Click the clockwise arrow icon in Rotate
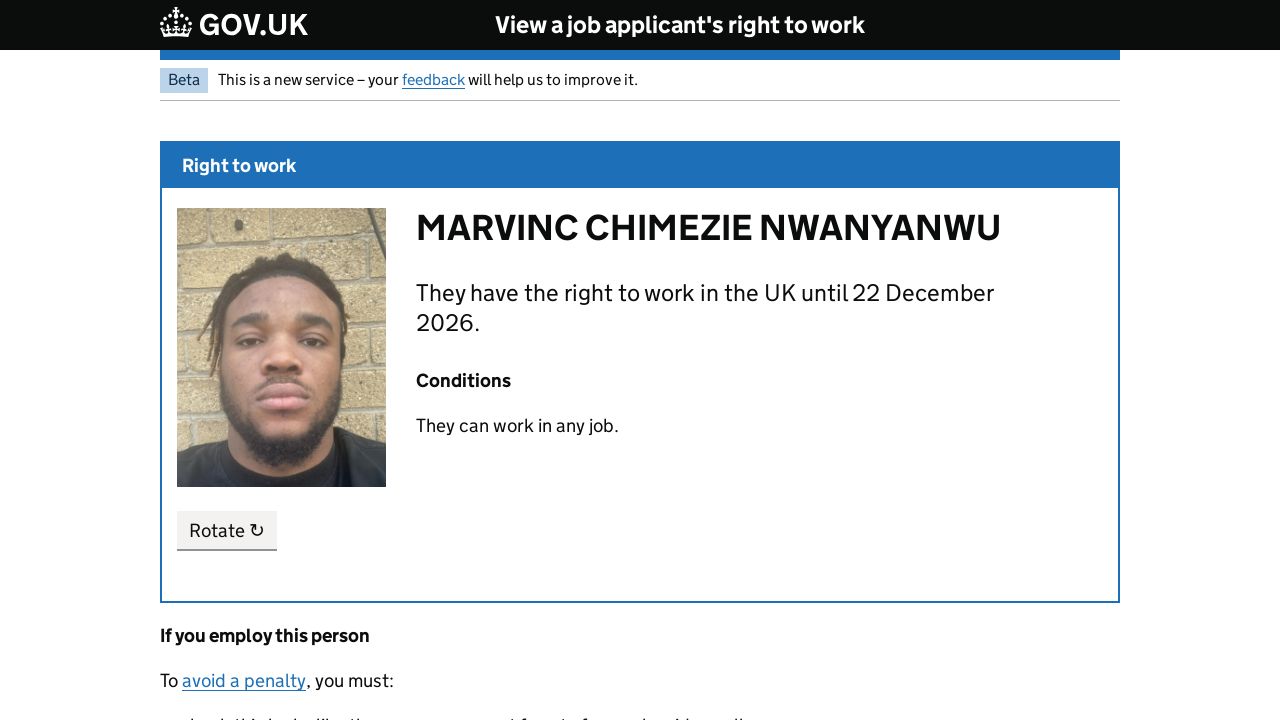 point(257,531)
